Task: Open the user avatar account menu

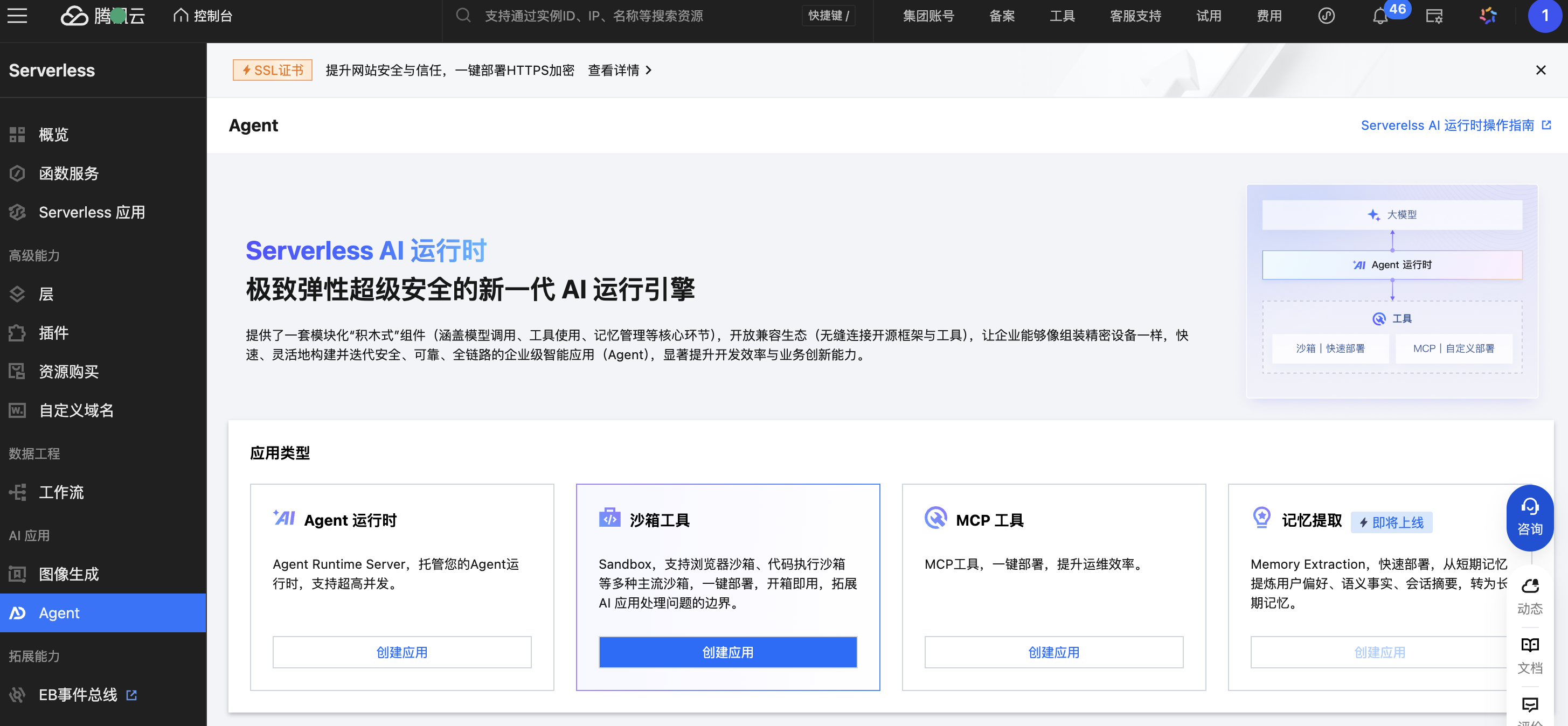Action: coord(1544,16)
